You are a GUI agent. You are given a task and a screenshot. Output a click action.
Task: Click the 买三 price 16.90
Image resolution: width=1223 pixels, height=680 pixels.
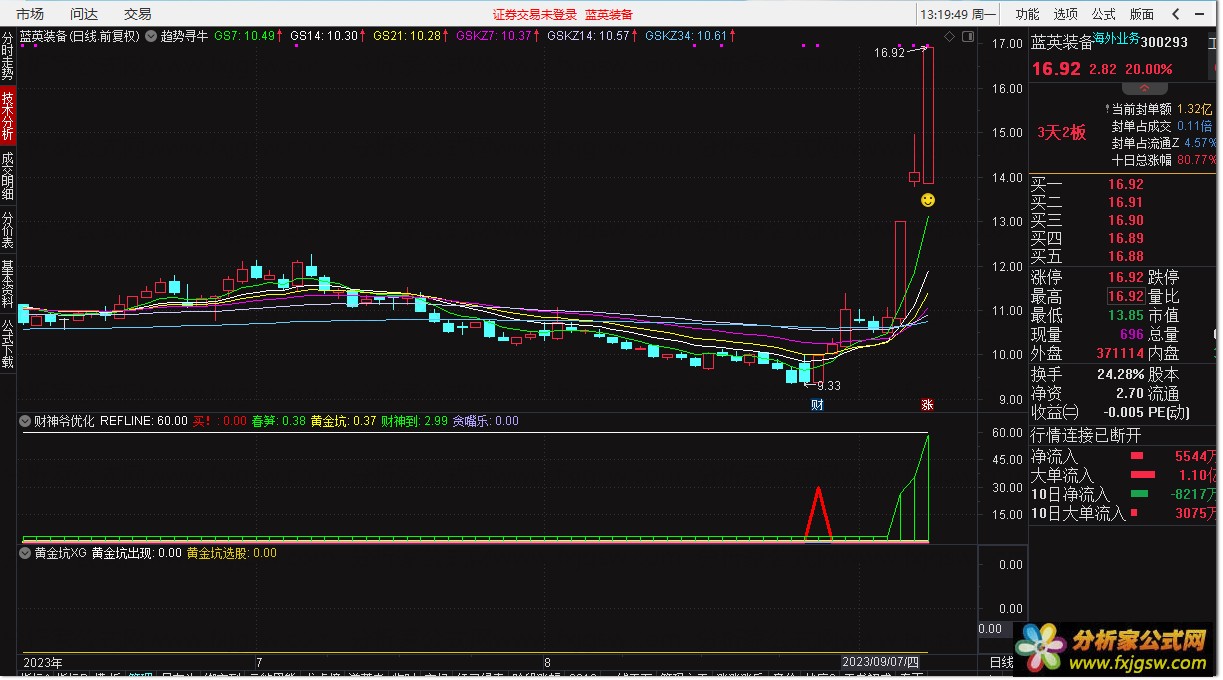pos(1125,220)
